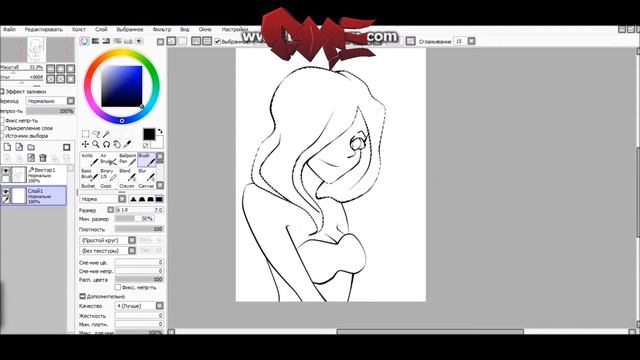Collapse the Дополнительно section
Viewport: 640px width, 360px height.
pyautogui.click(x=82, y=296)
